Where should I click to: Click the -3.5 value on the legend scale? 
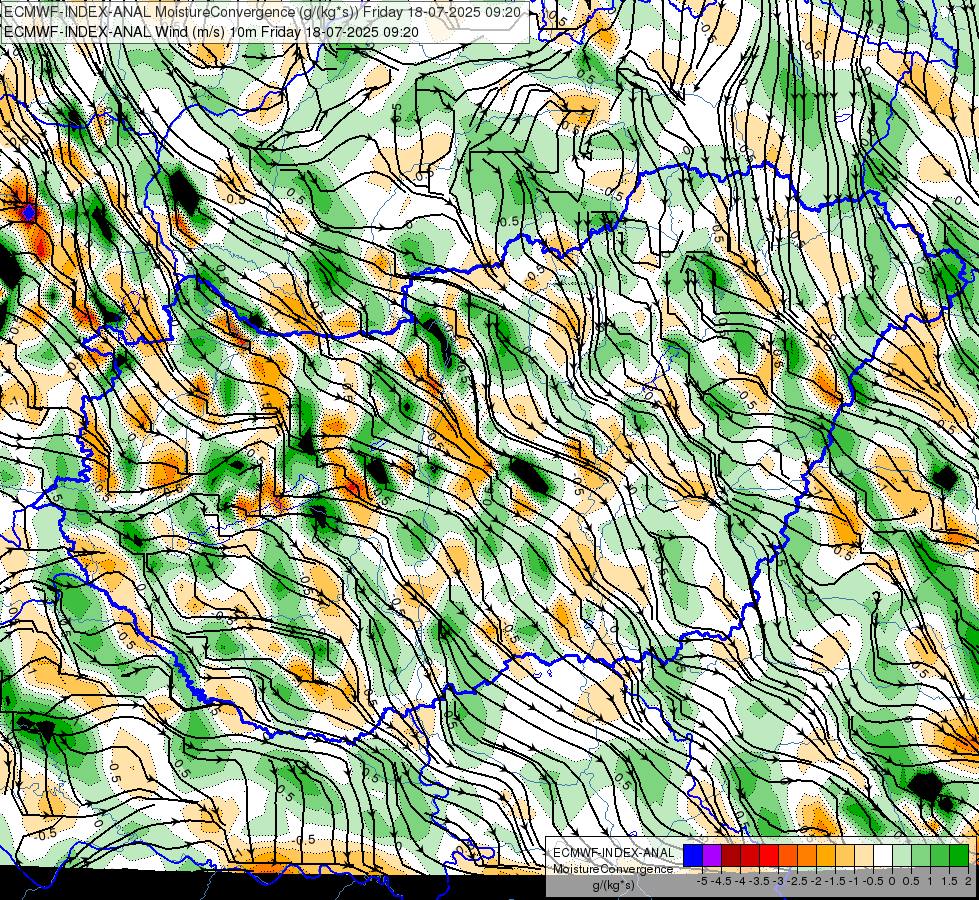pos(759,881)
